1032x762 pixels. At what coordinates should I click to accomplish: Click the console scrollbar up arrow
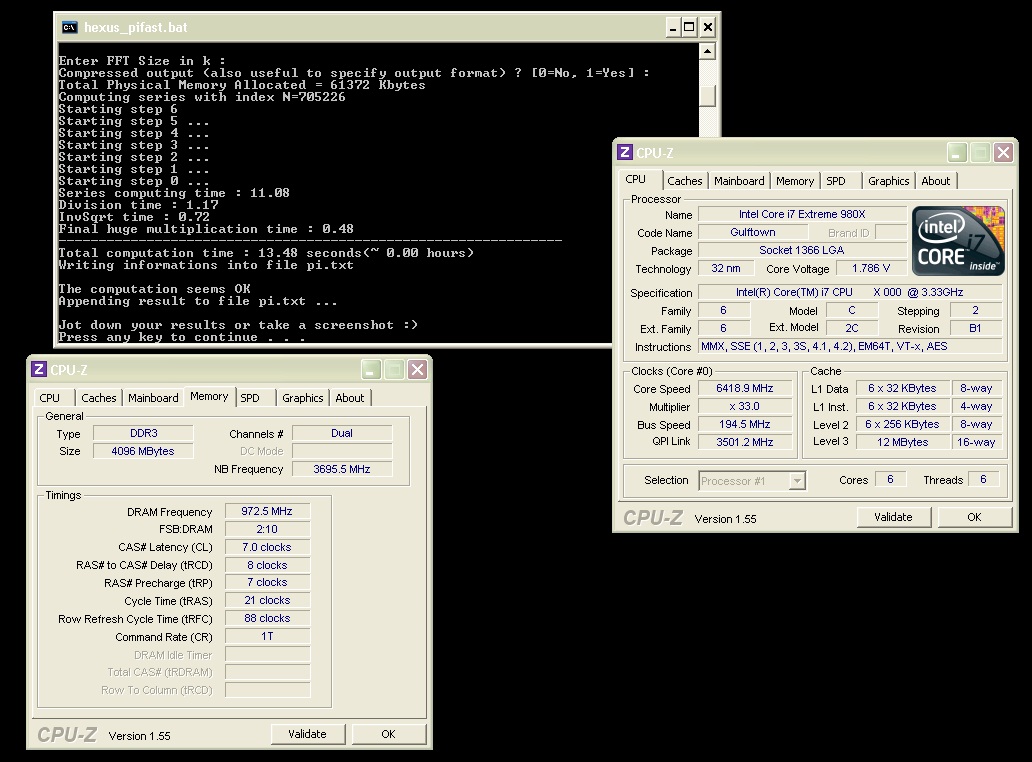point(708,52)
